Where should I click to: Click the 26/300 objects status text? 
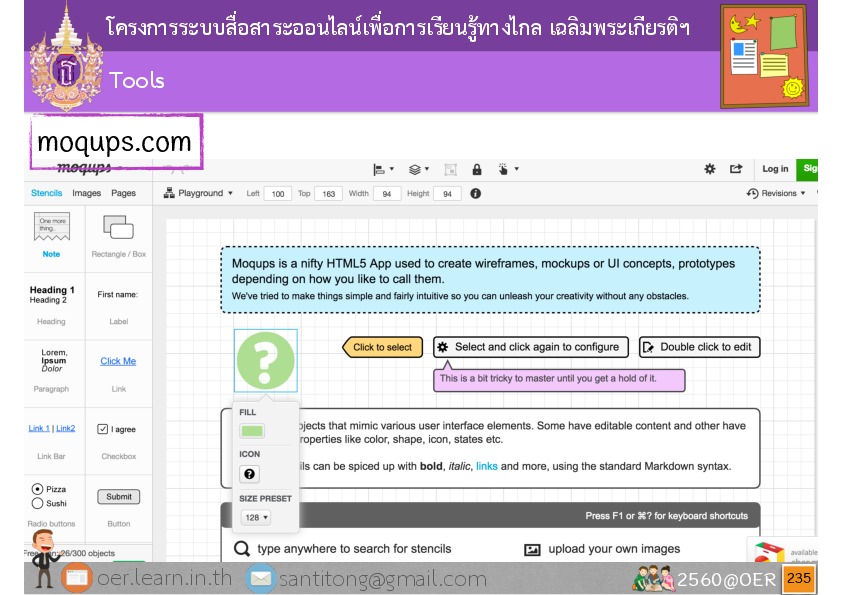click(87, 553)
